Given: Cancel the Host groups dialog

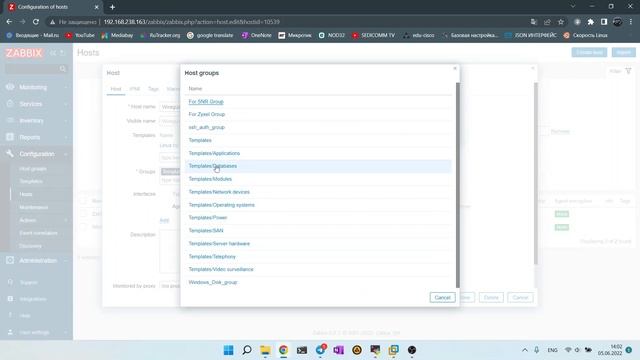Looking at the screenshot, I should click(x=442, y=298).
